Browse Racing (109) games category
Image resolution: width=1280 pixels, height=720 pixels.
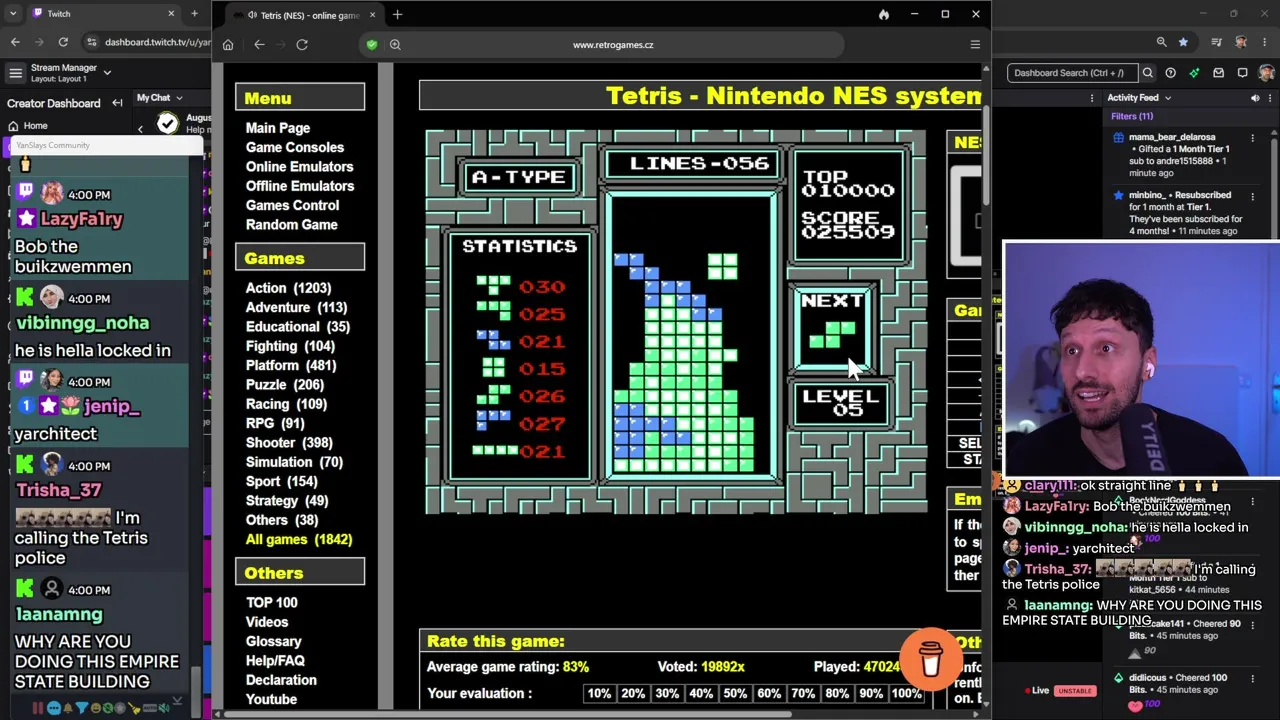pos(286,404)
